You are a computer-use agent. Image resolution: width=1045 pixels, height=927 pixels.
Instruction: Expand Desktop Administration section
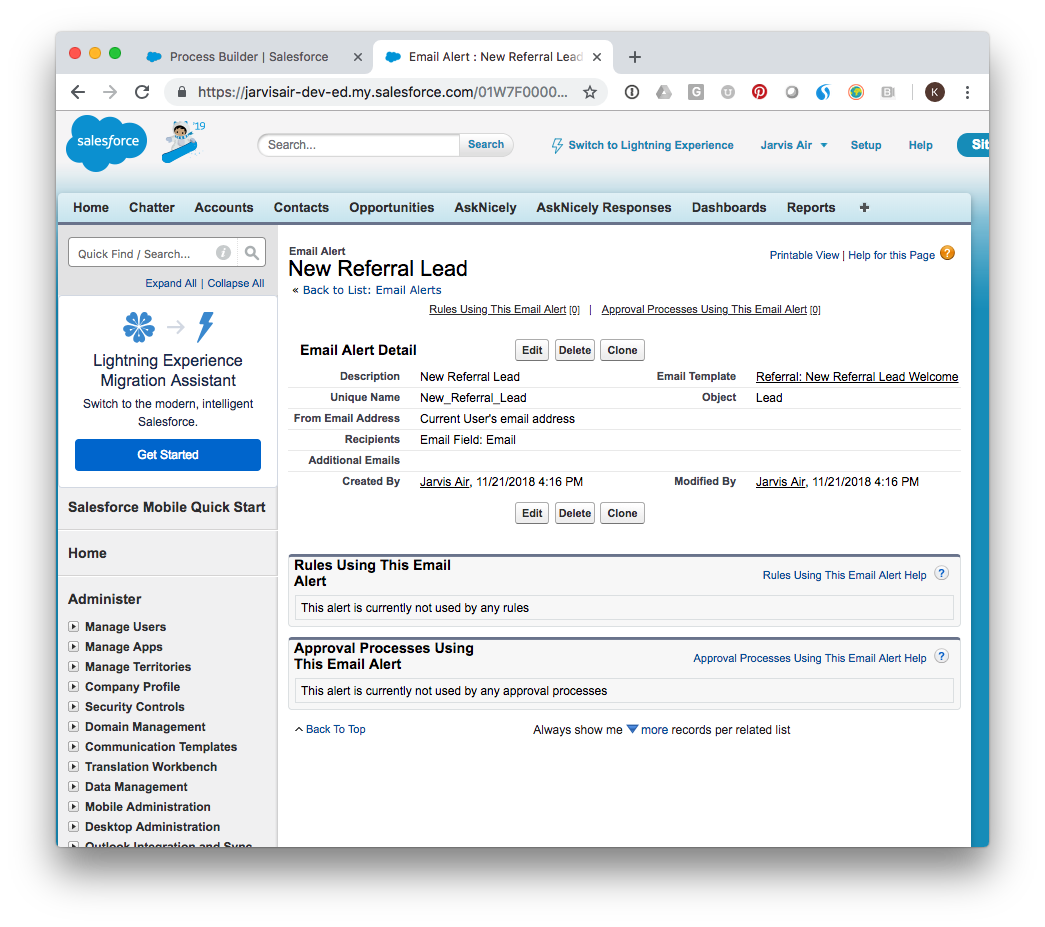(73, 826)
